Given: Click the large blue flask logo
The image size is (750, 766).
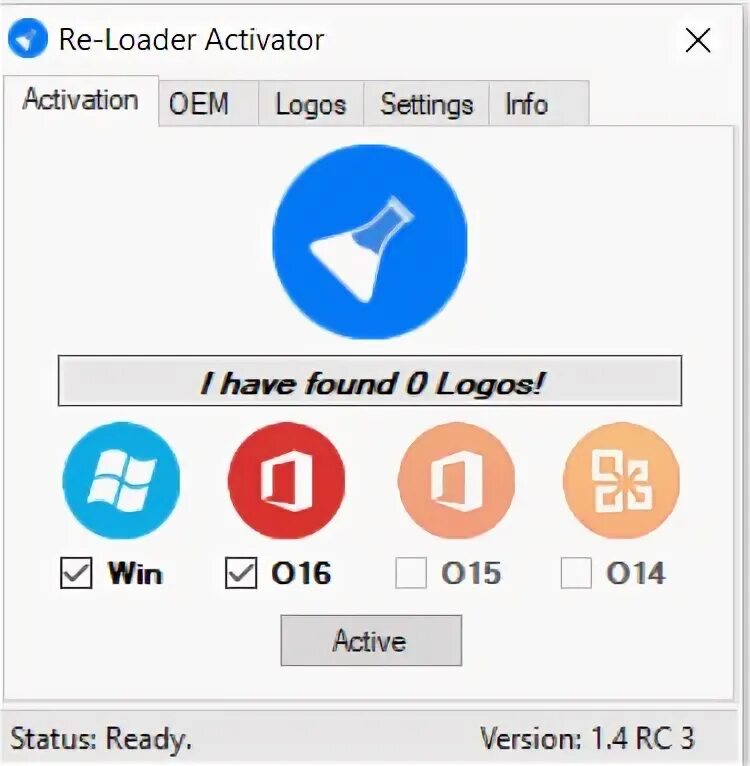Looking at the screenshot, I should (x=370, y=242).
